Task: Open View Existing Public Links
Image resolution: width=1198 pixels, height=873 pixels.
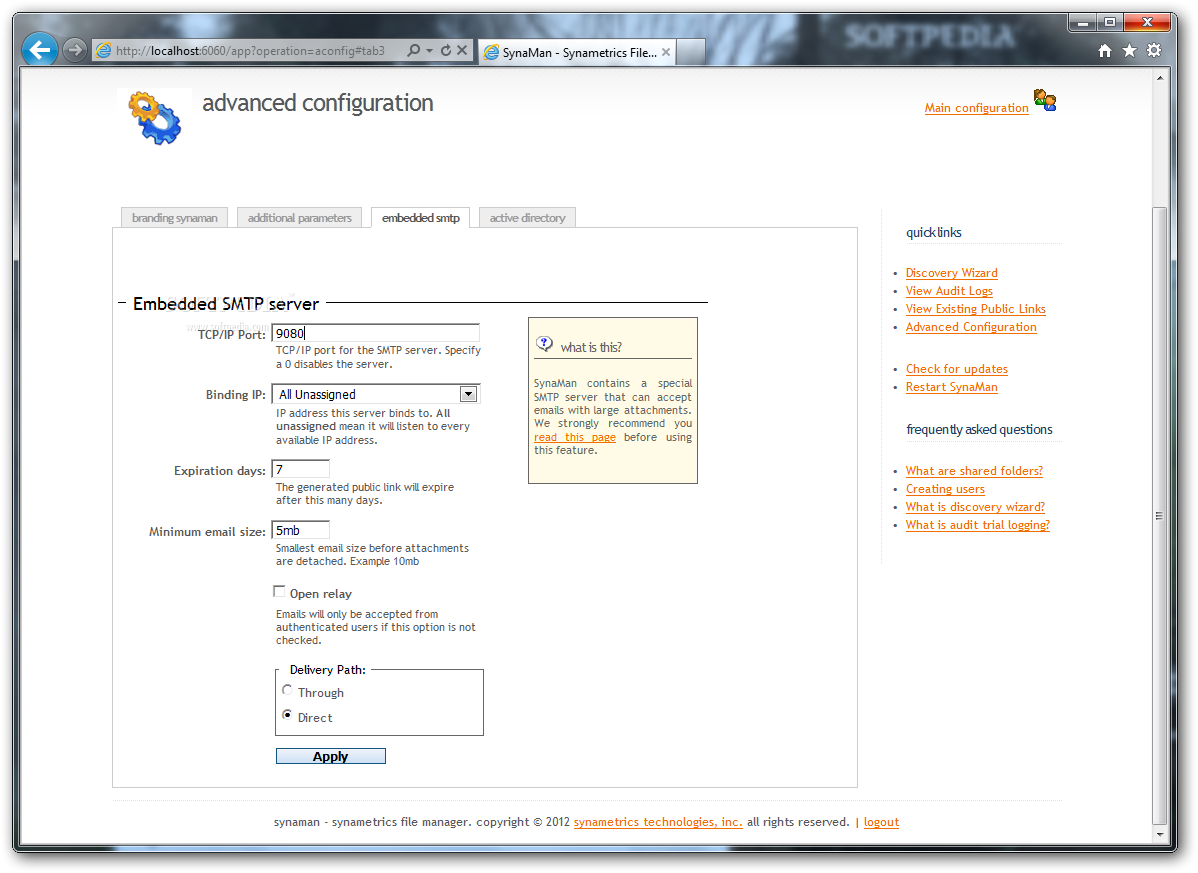Action: pos(976,309)
